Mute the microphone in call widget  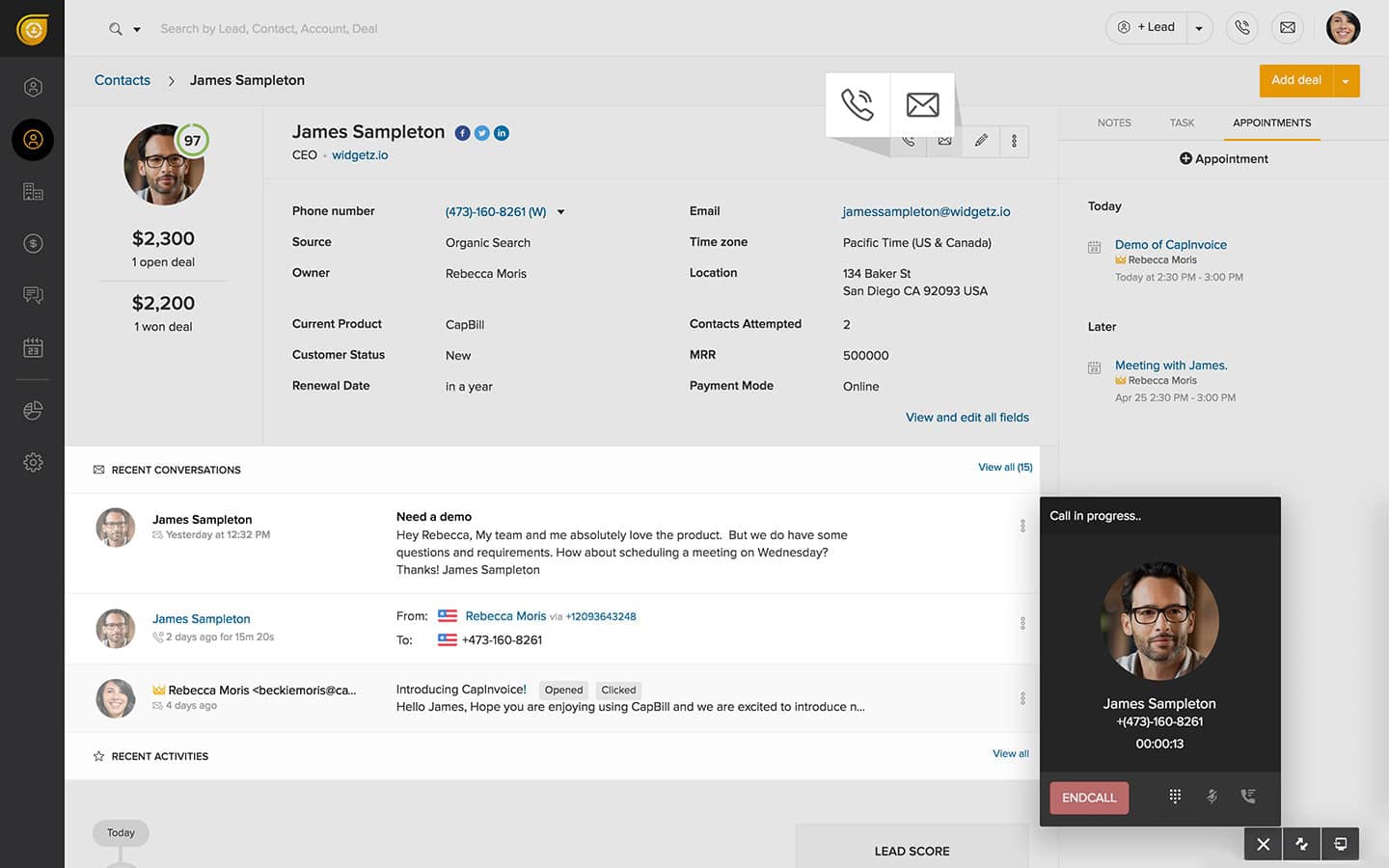1212,797
